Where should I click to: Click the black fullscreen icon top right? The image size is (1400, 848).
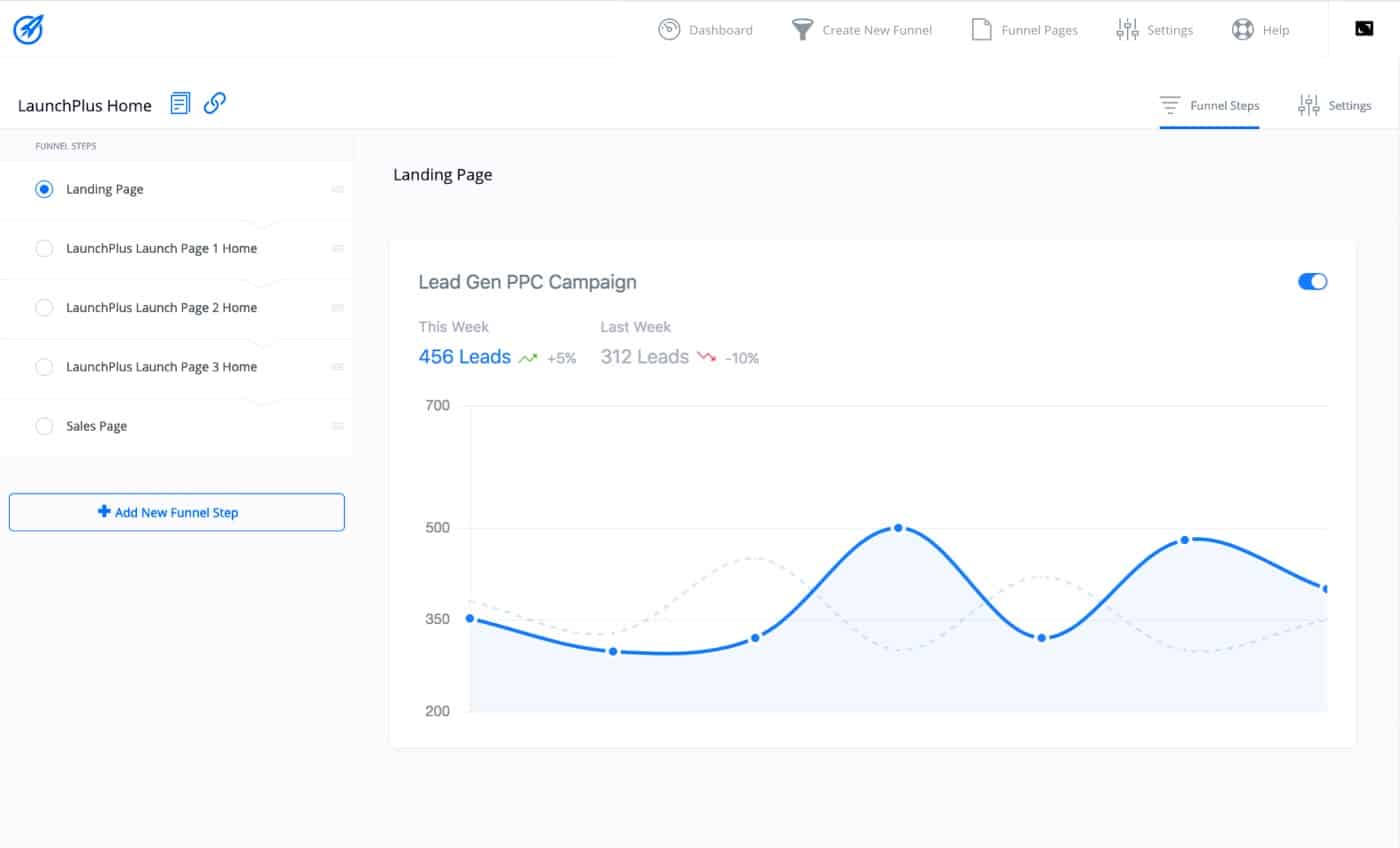coord(1364,29)
